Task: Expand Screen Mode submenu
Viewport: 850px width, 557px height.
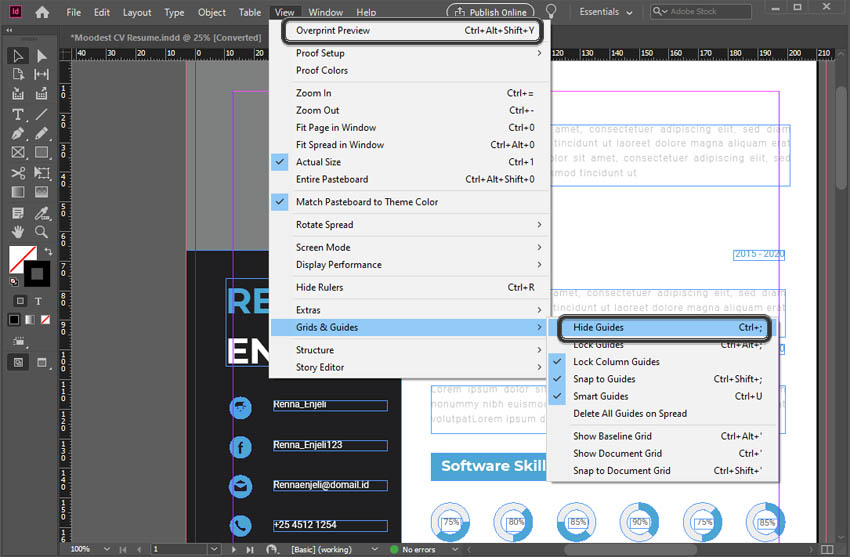Action: coord(410,248)
